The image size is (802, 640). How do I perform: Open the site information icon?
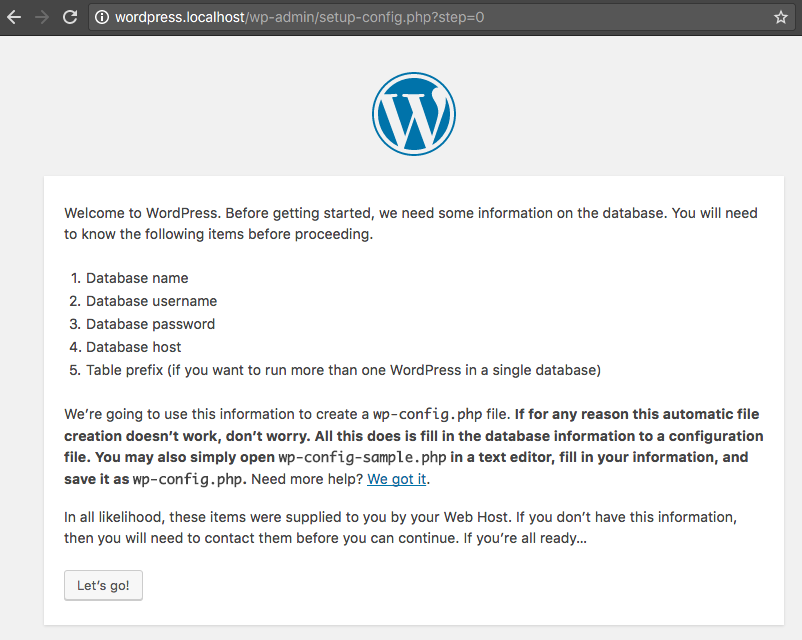(x=102, y=17)
